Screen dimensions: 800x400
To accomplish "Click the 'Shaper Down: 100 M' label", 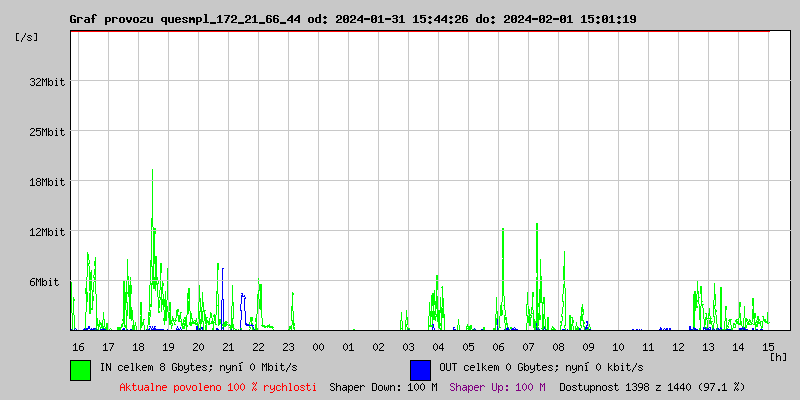I will click(383, 387).
